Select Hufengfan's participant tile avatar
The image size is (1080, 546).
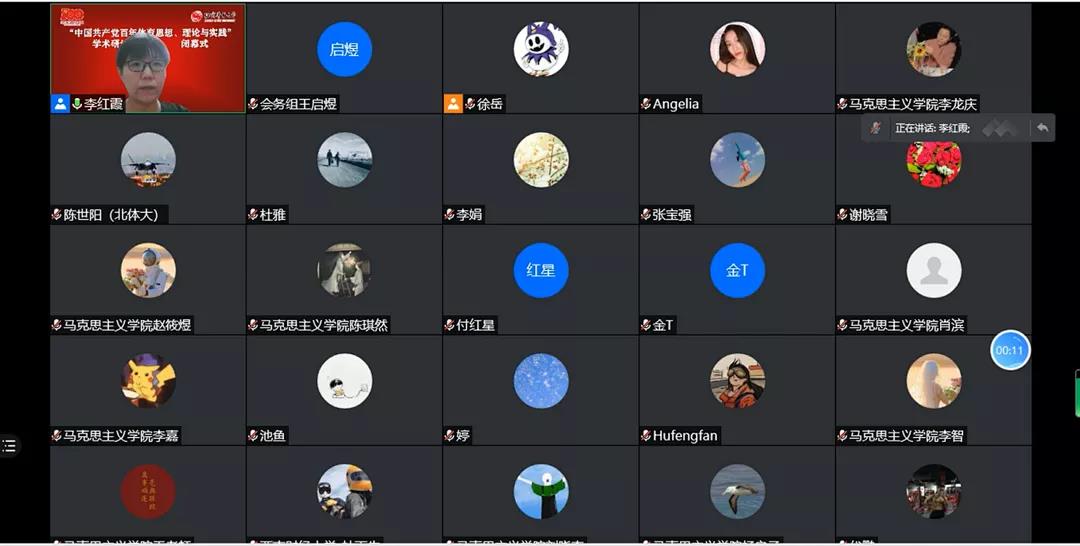(737, 381)
